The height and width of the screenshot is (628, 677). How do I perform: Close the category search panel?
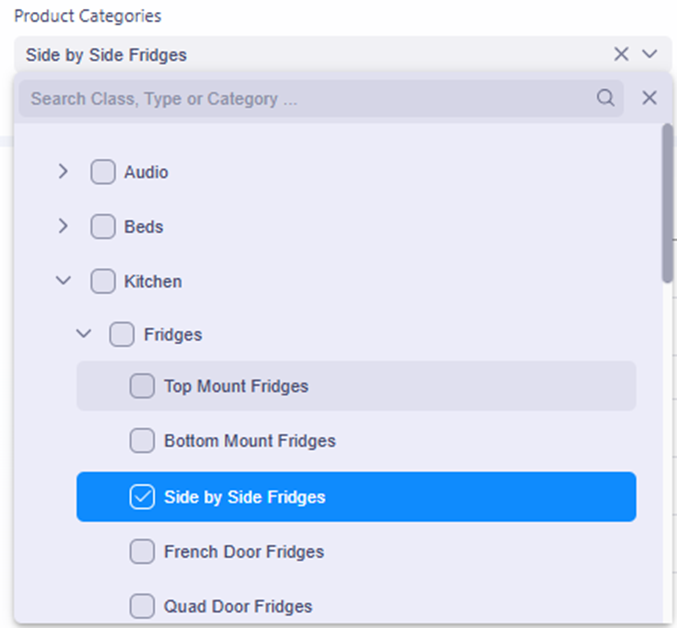[649, 98]
